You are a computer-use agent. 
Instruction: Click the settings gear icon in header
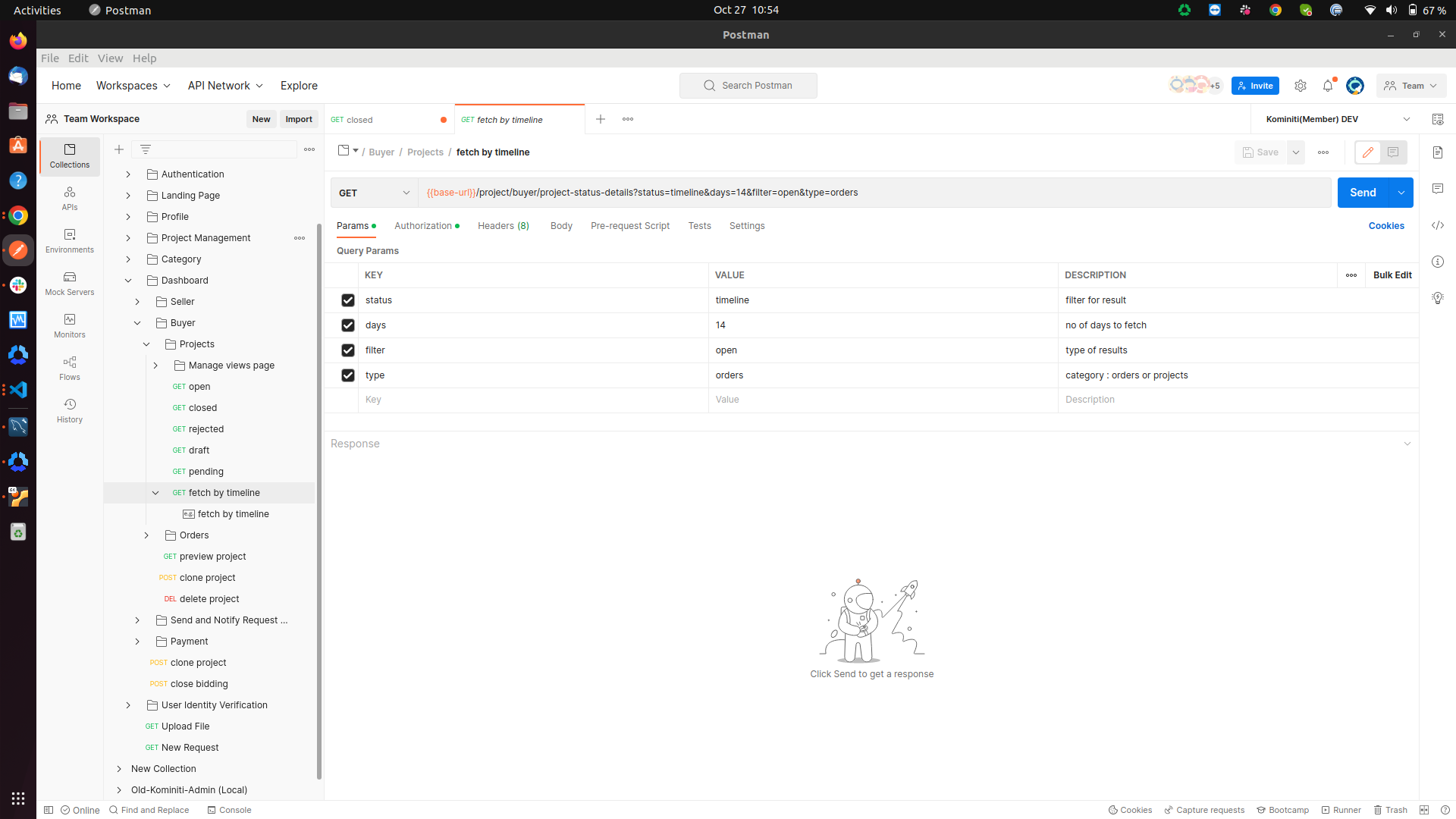[1300, 86]
